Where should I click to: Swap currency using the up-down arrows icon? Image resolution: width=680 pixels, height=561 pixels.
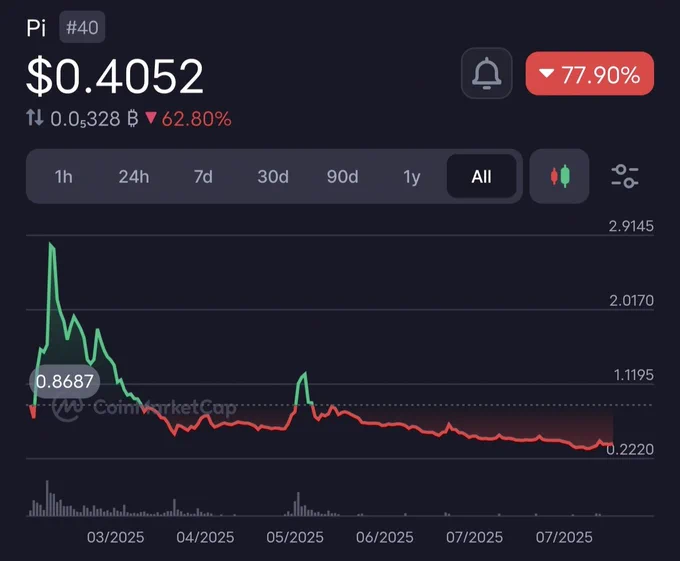tap(35, 117)
